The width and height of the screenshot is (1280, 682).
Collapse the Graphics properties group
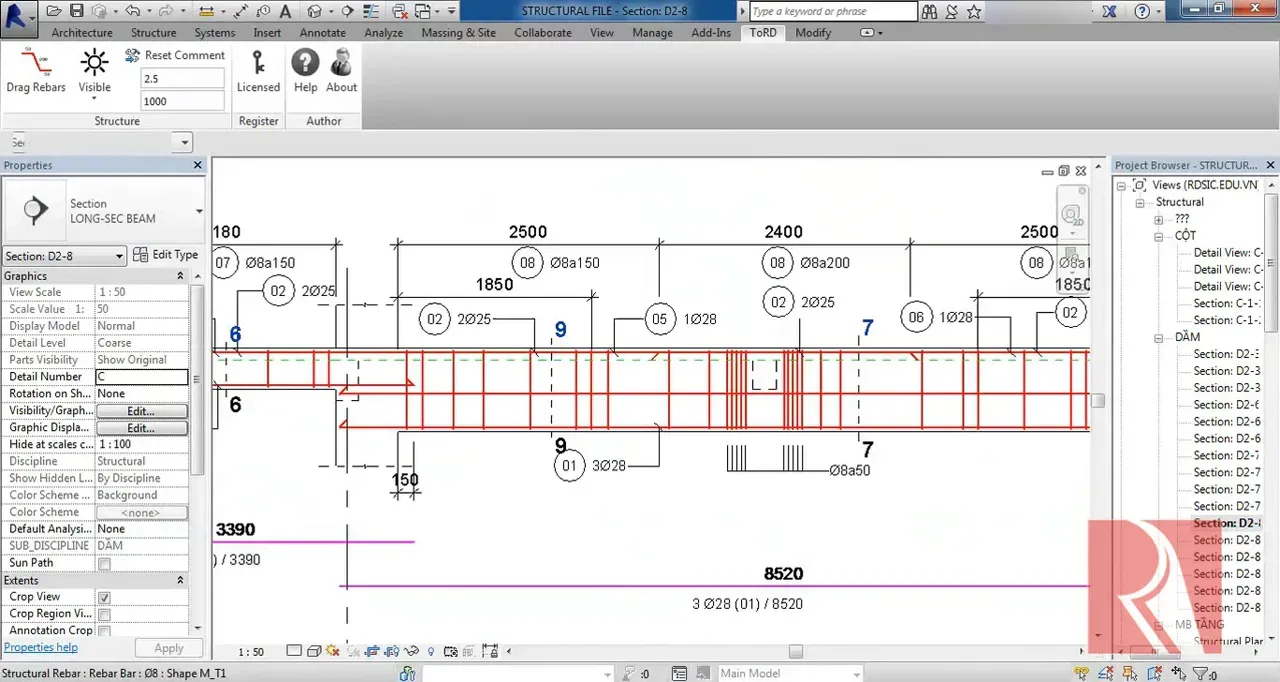(180, 276)
